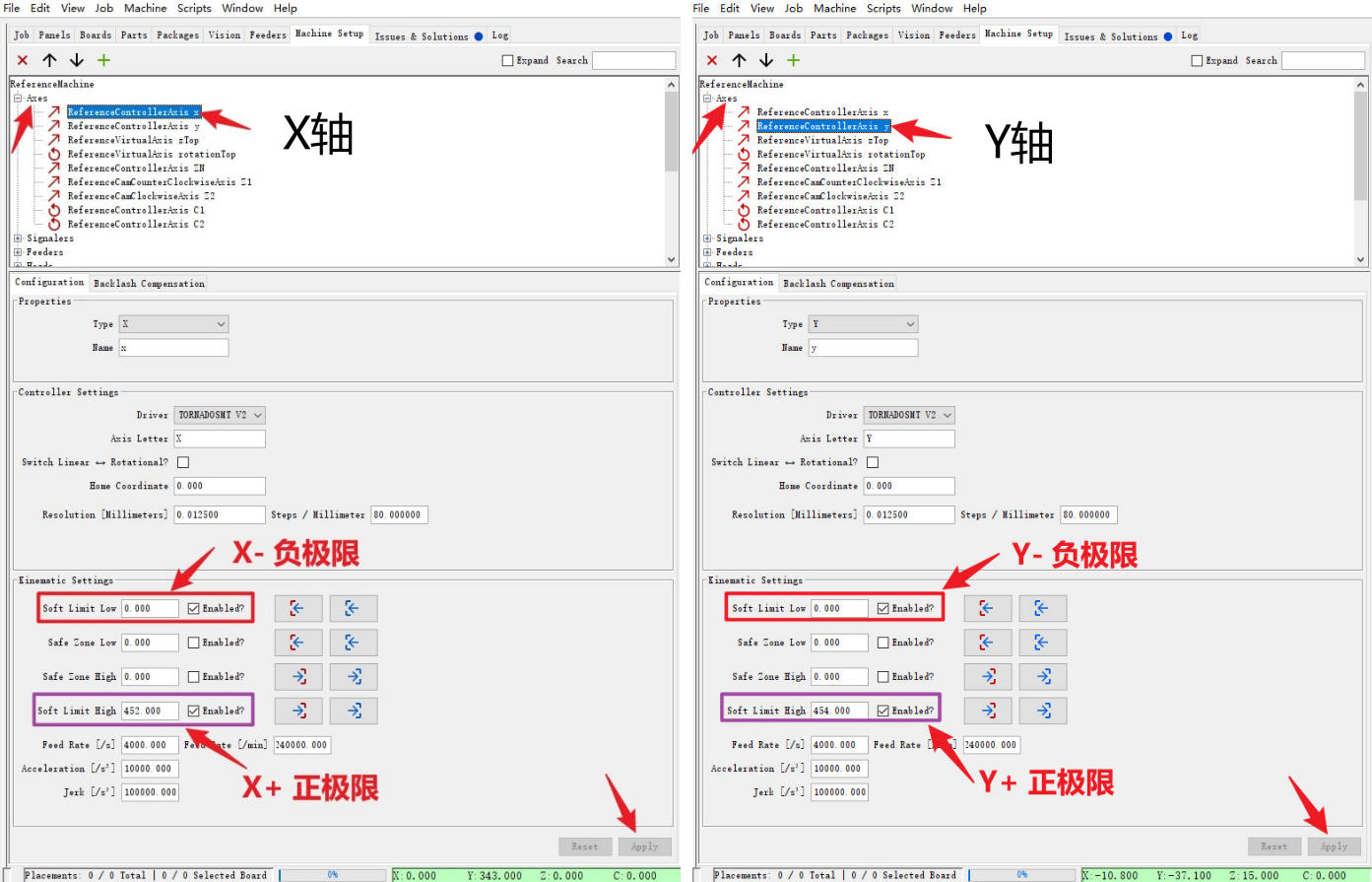
Task: Click Soft Limit High 452.000 field, left window
Action: 150,711
